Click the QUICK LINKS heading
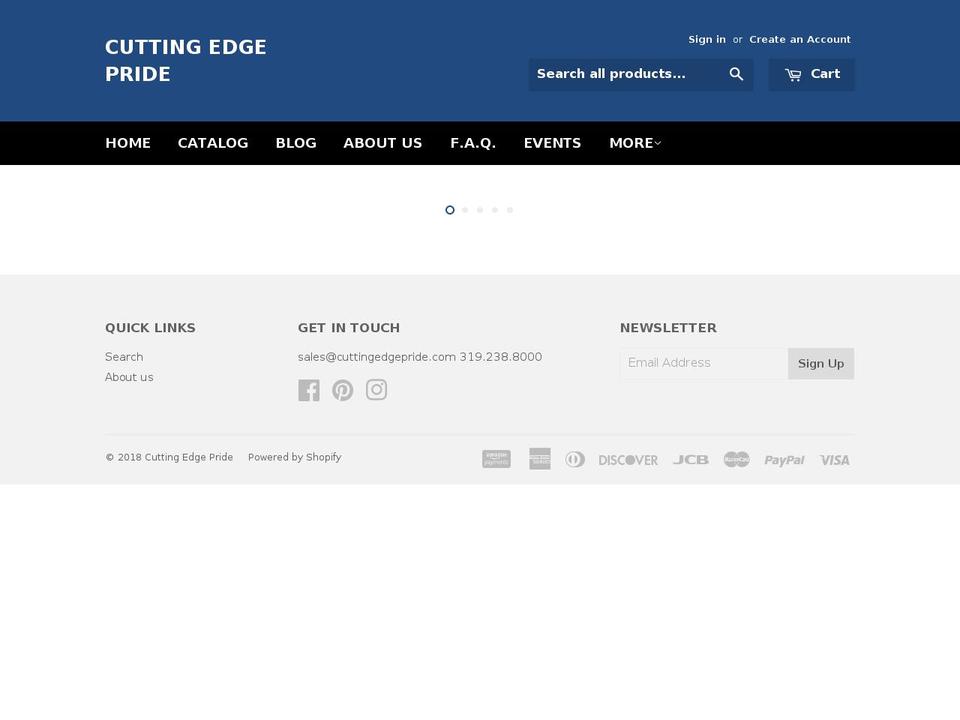Image resolution: width=960 pixels, height=720 pixels. pyautogui.click(x=150, y=328)
